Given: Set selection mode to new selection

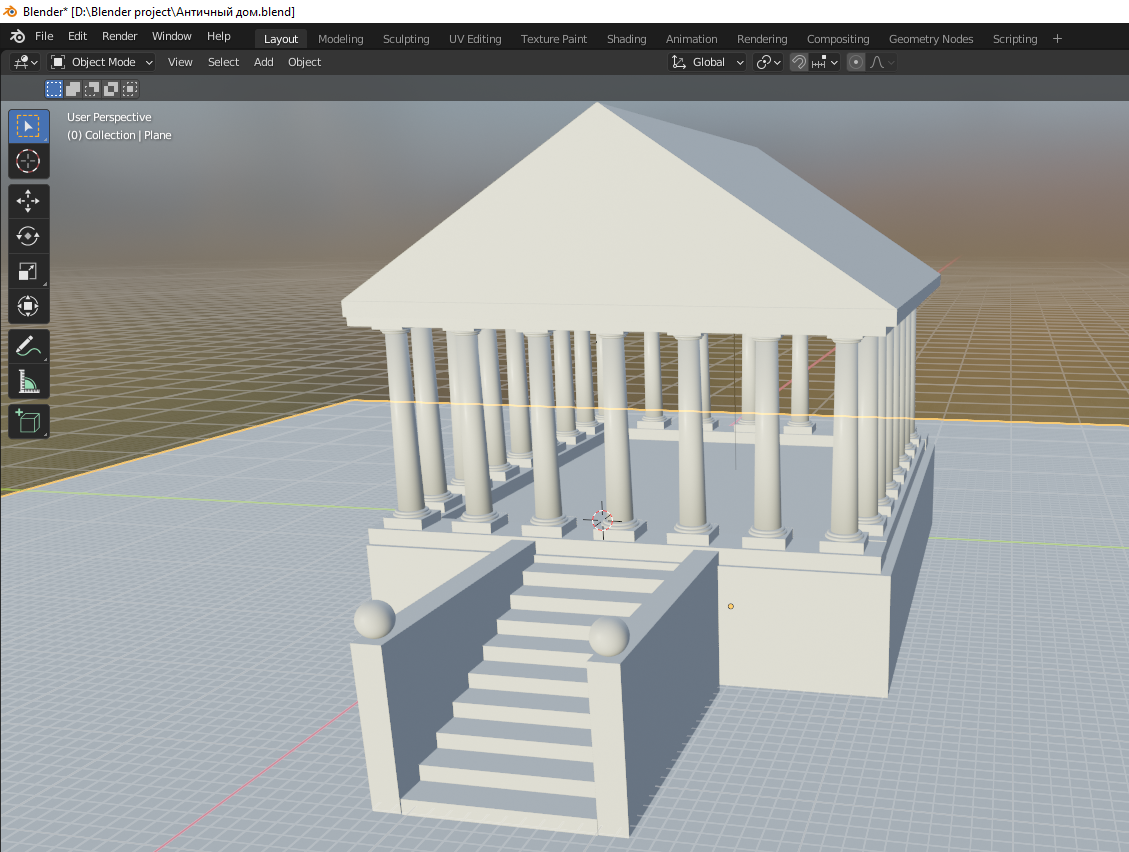Looking at the screenshot, I should 54,89.
